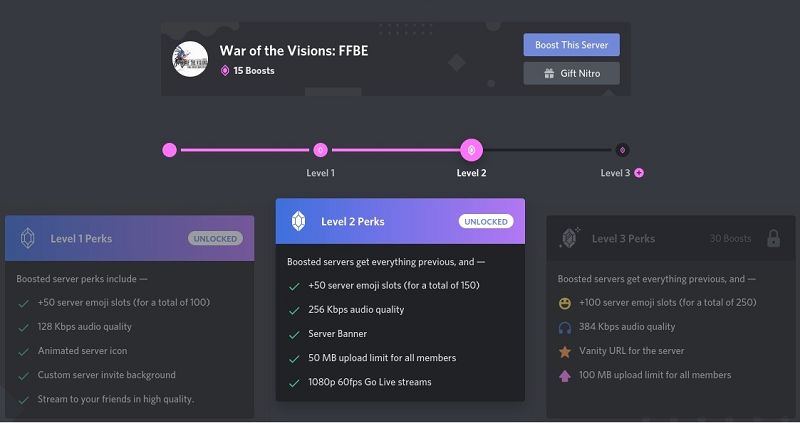This screenshot has width=800, height=423.
Task: Click the War of the Visions server avatar
Action: pos(190,59)
